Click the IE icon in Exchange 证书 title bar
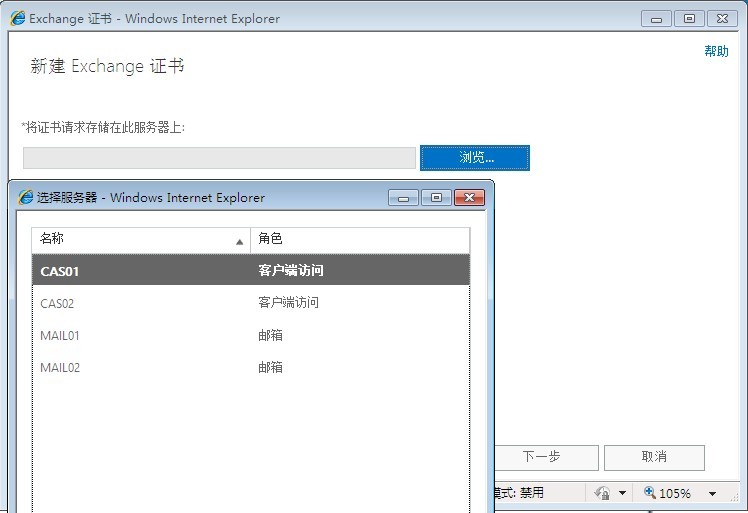 pyautogui.click(x=18, y=18)
